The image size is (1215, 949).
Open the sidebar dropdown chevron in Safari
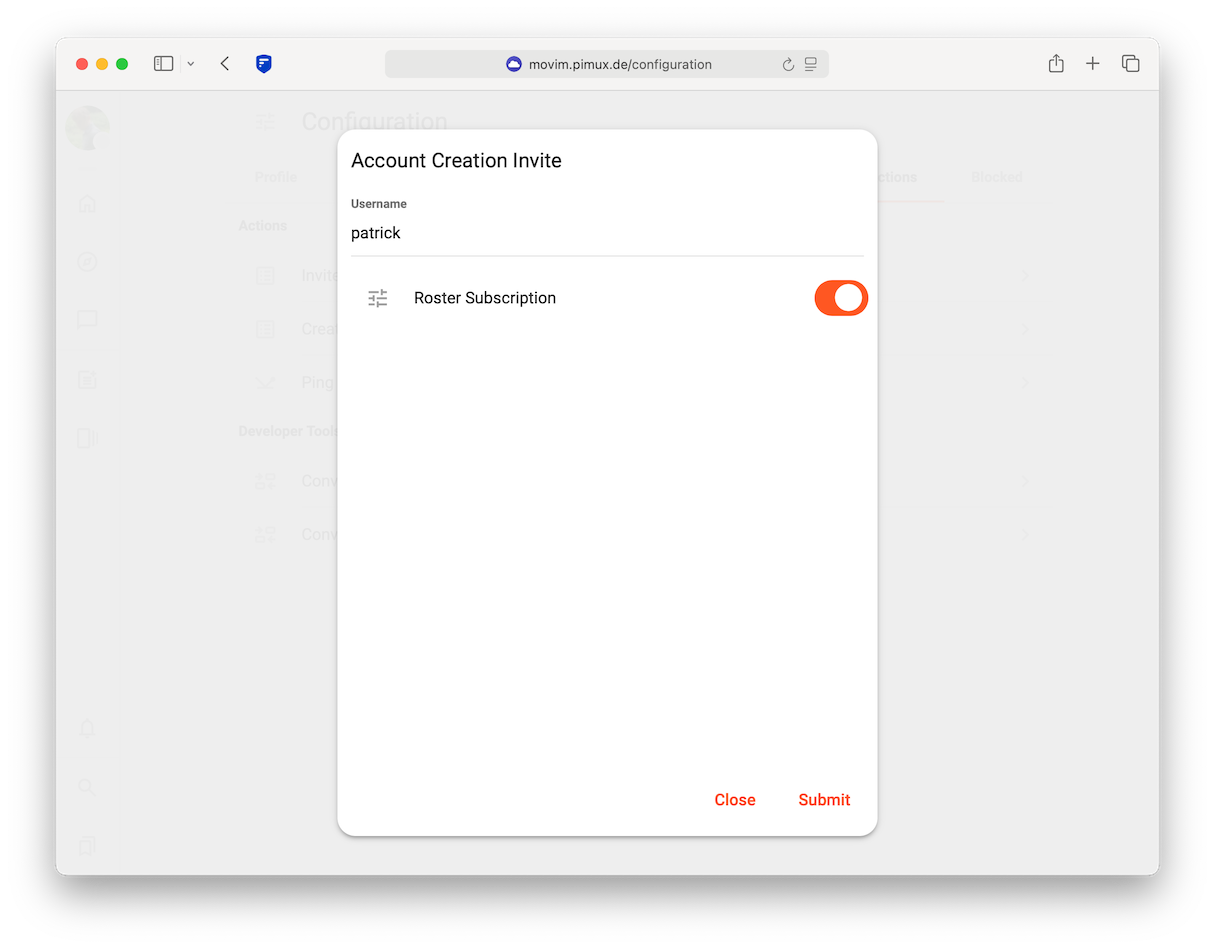pos(190,63)
